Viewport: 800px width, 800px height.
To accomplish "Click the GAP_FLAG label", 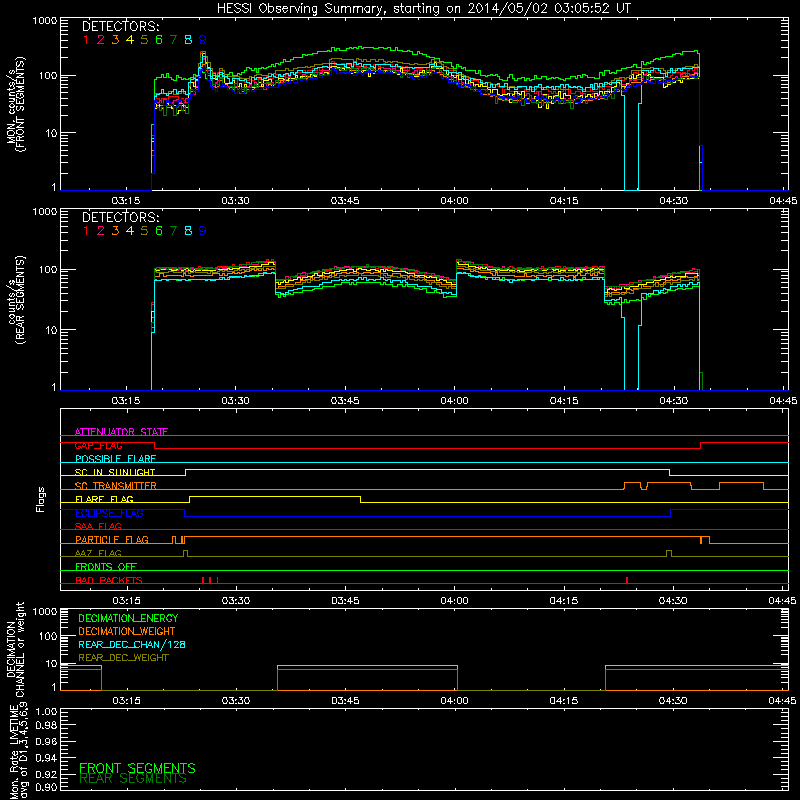I will (x=98, y=445).
